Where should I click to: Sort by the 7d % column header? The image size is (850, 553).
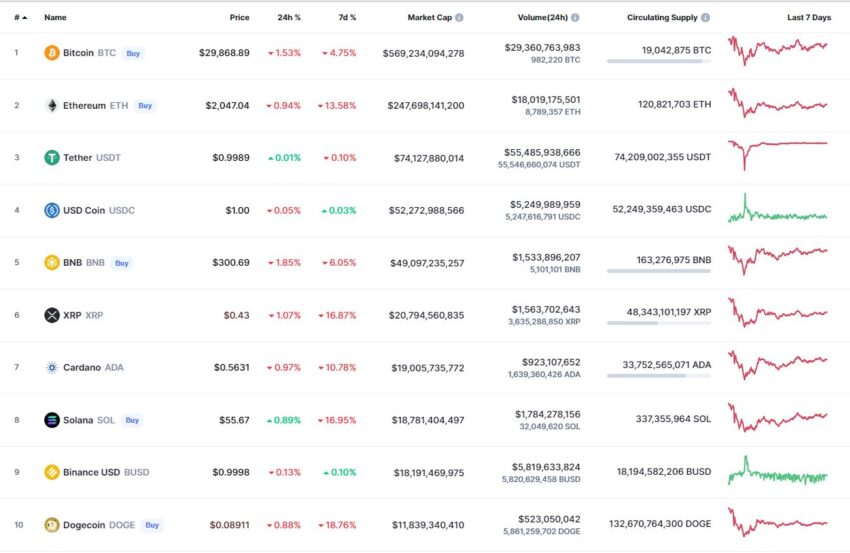347,17
